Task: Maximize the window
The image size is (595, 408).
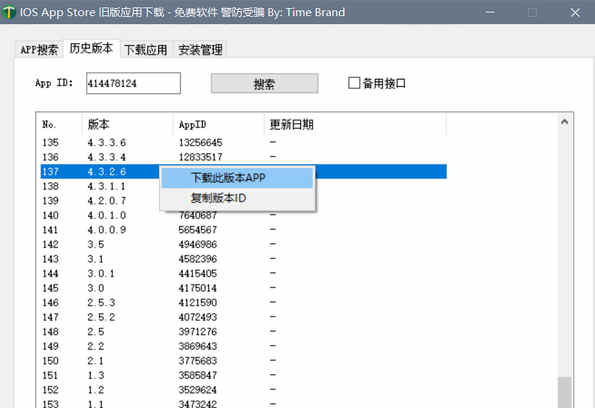Action: coord(532,12)
